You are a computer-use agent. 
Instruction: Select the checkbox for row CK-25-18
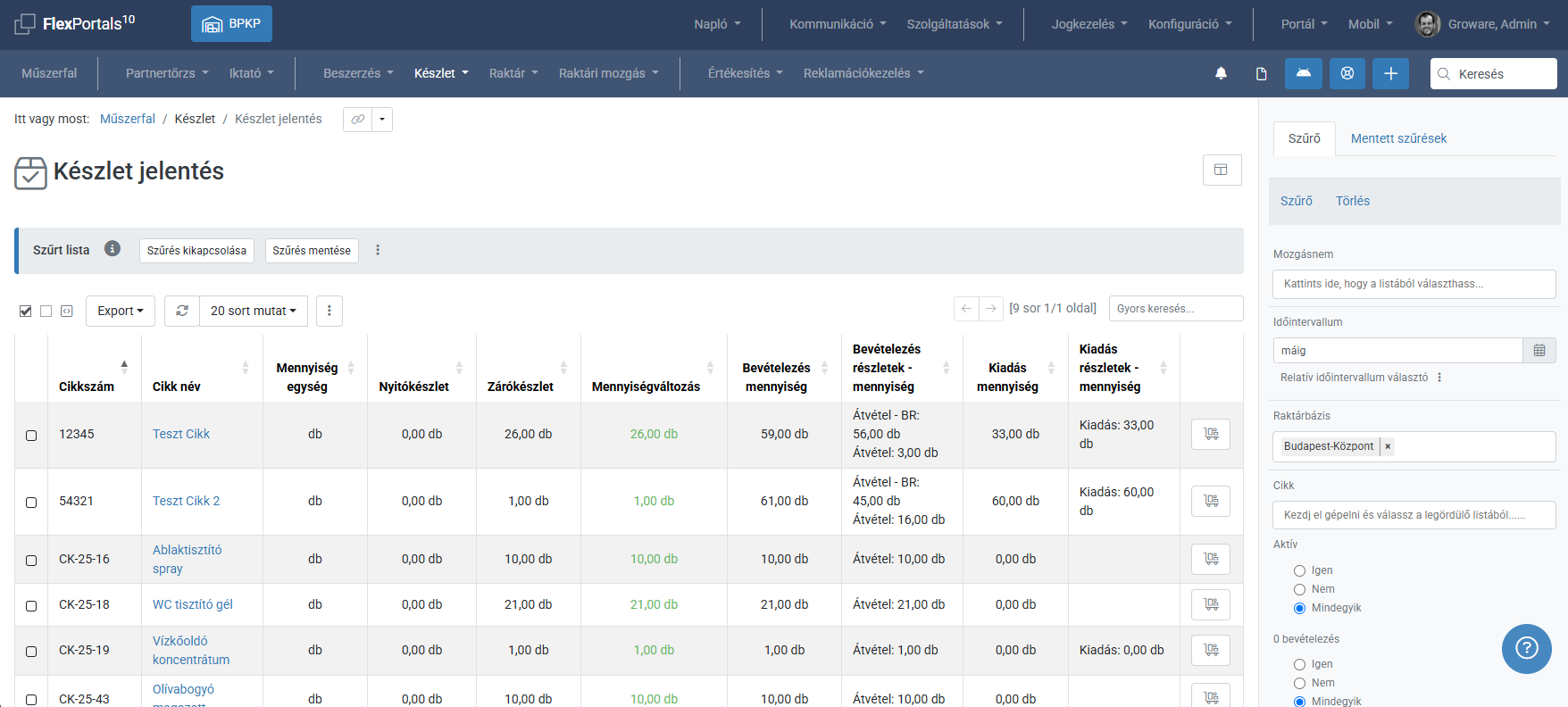coord(31,606)
